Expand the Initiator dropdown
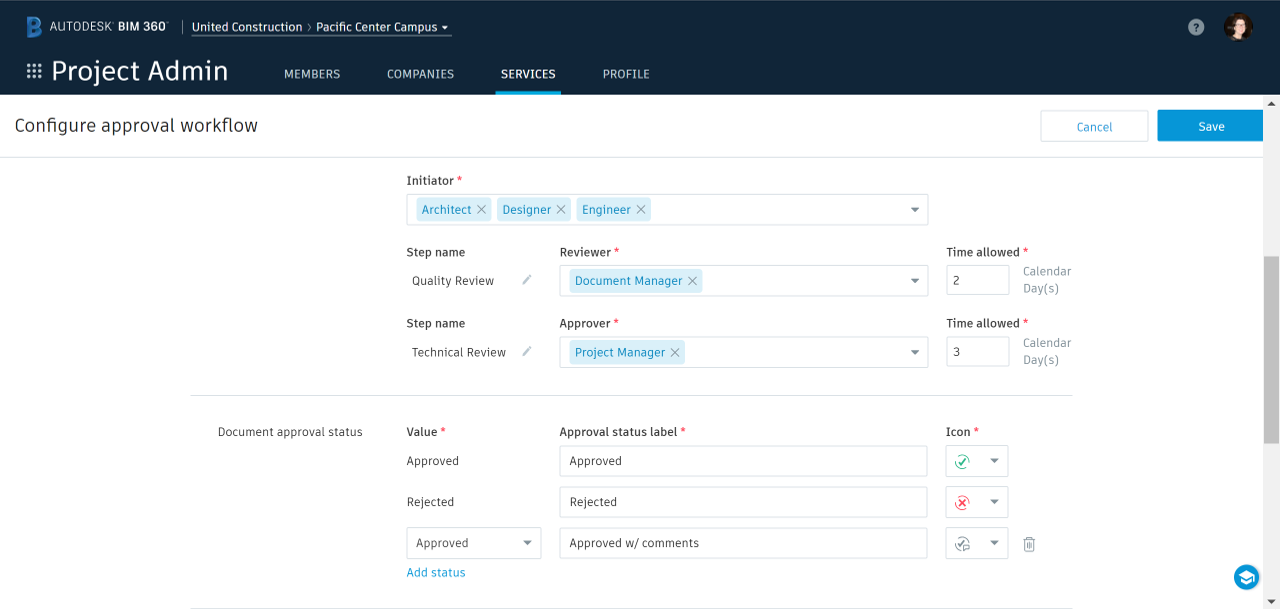This screenshot has width=1280, height=610. point(914,210)
